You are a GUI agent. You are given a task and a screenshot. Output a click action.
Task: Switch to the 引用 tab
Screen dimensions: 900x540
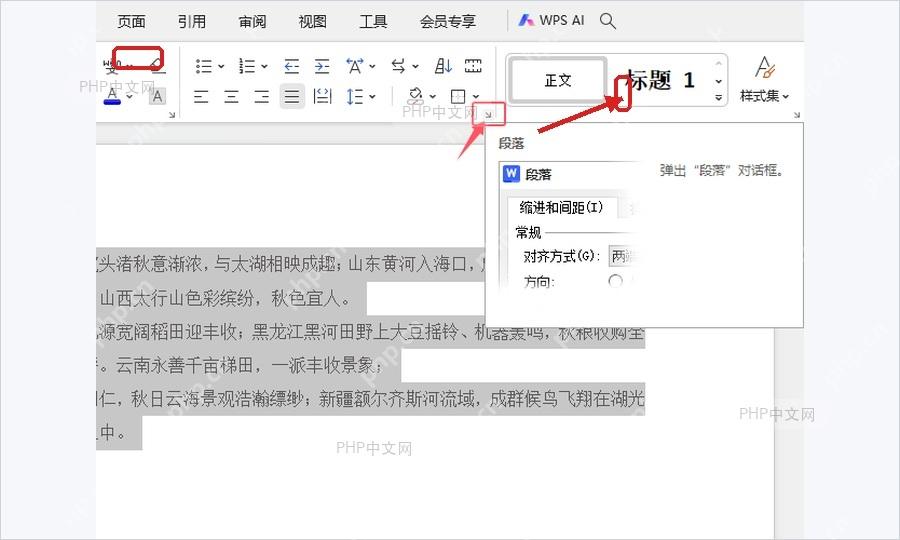(x=192, y=22)
